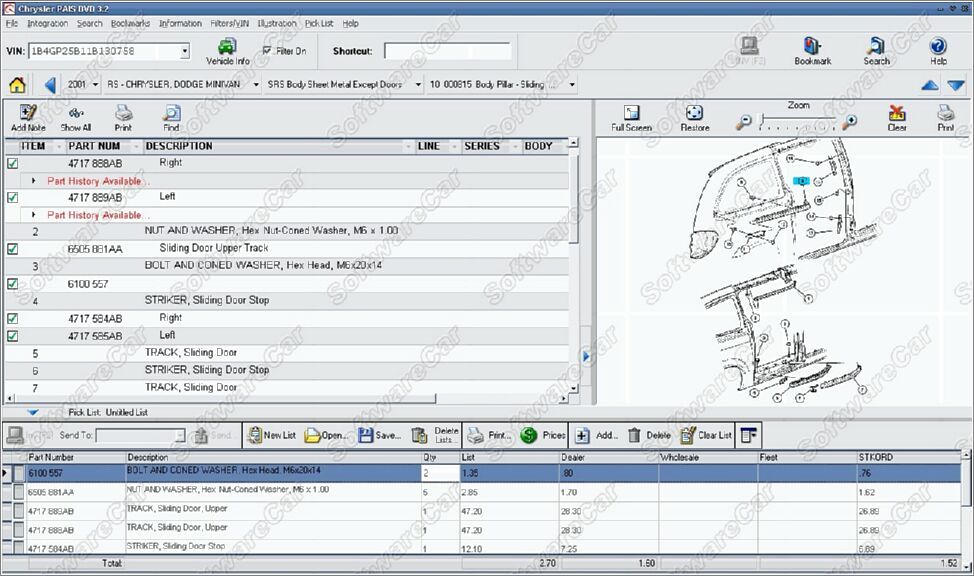Restore the illustration view

pyautogui.click(x=694, y=118)
